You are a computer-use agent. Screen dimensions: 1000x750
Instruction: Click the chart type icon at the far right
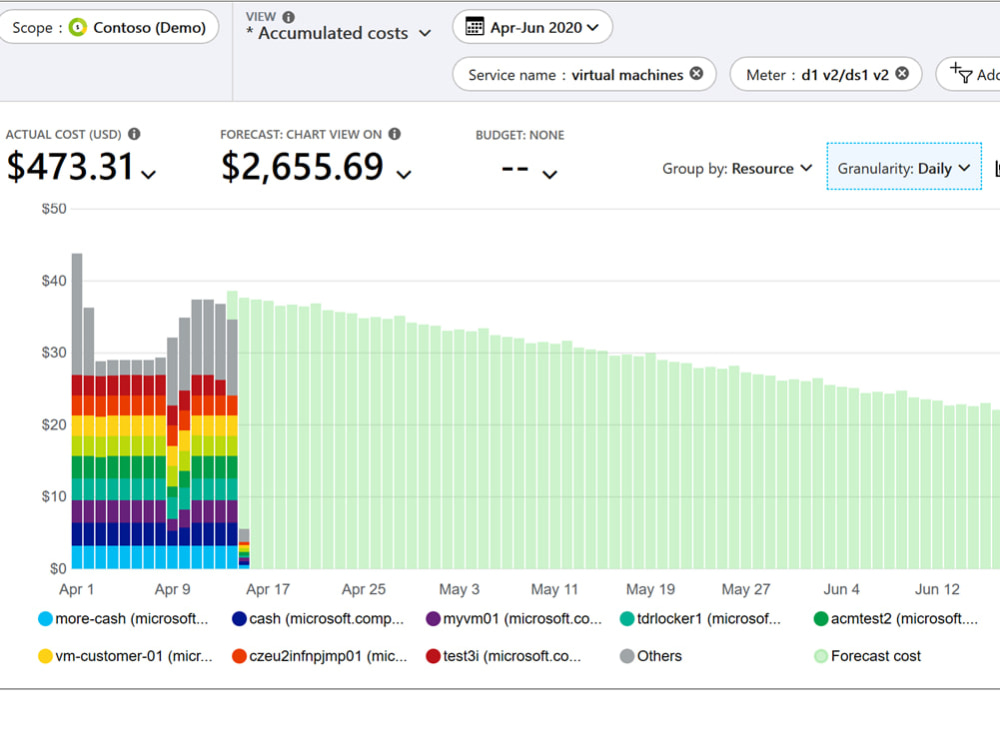(x=995, y=168)
